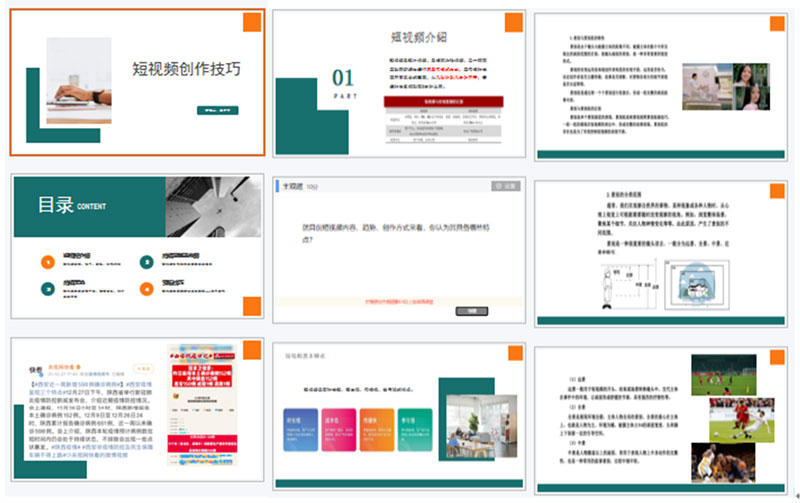Click orange number 4 circle icon in 目录
The image size is (800, 503).
pyautogui.click(x=146, y=288)
